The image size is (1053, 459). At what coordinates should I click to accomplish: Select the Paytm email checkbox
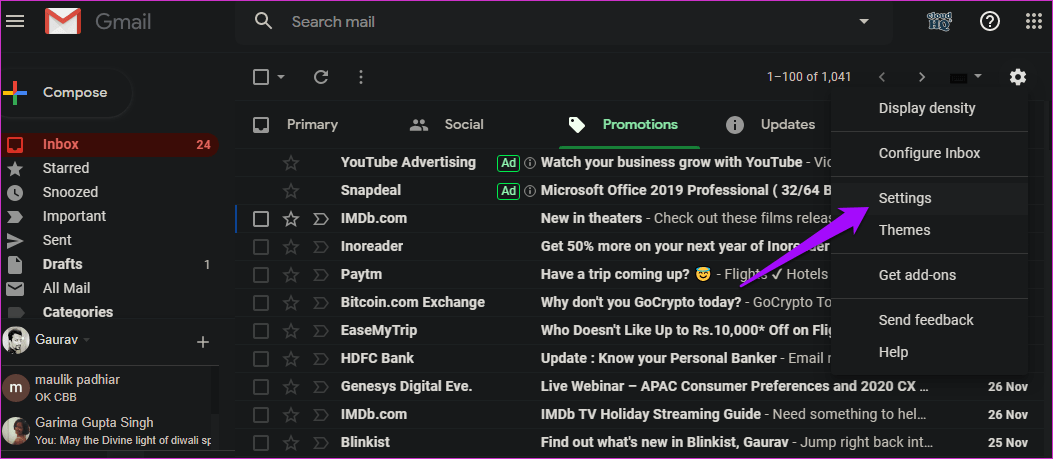(x=261, y=274)
